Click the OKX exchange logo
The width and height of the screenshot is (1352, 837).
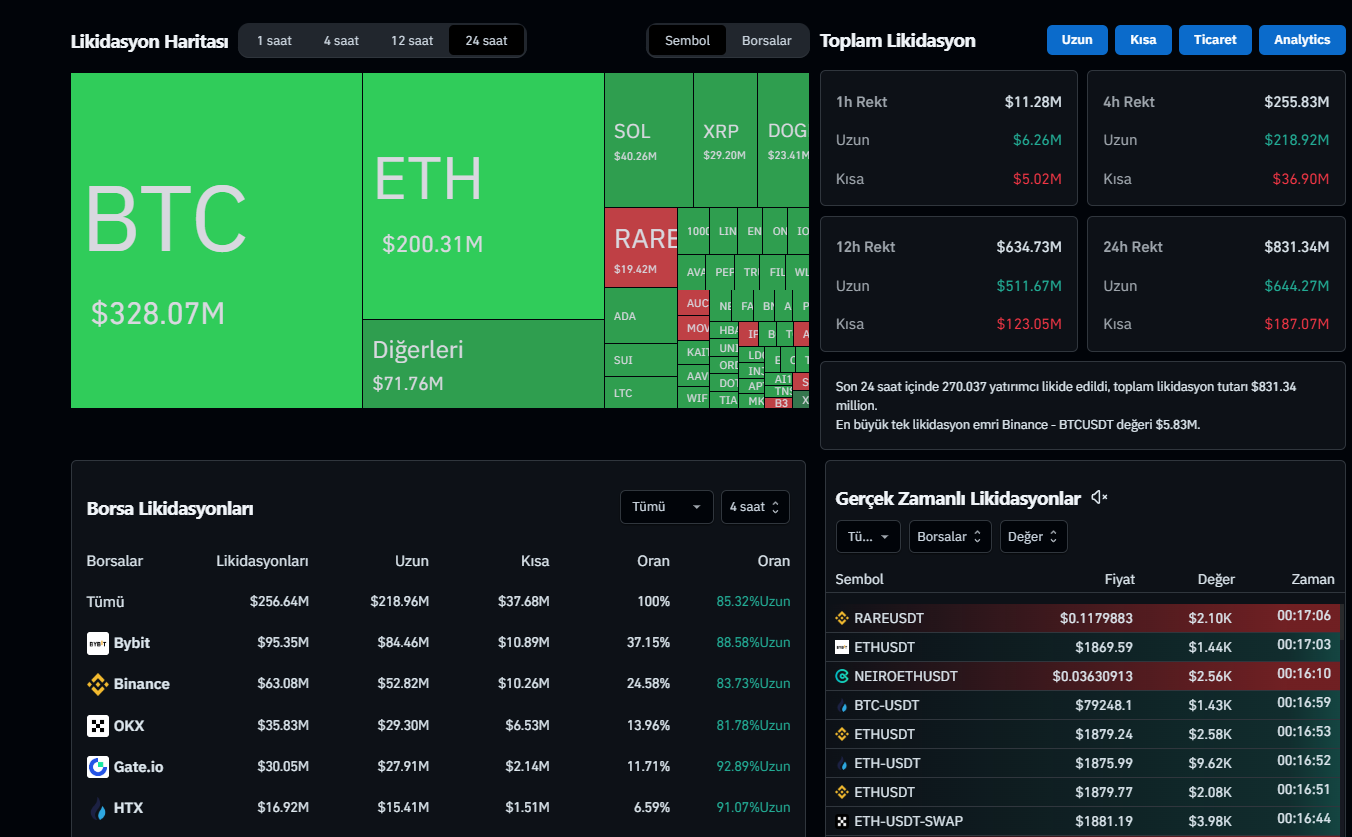[98, 726]
